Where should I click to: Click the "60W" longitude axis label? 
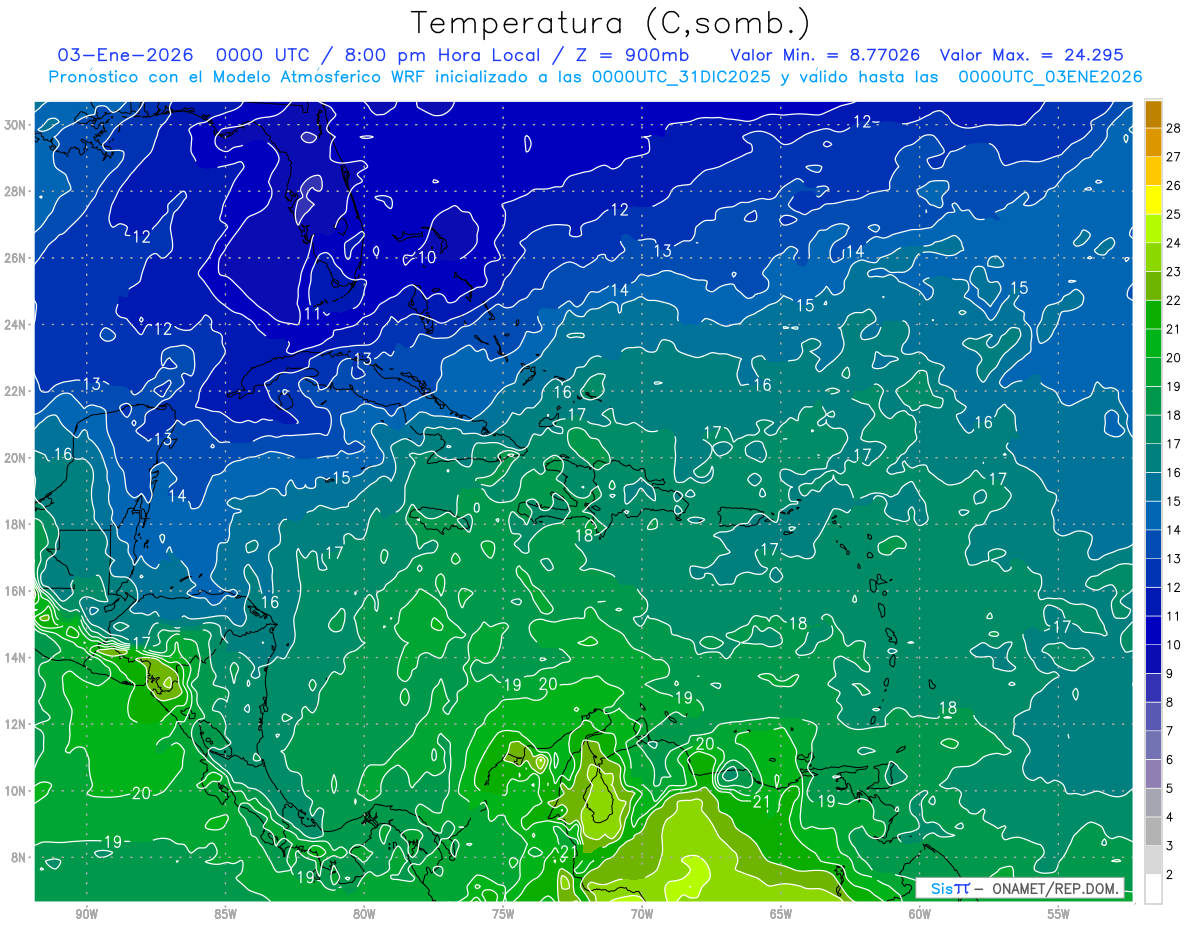point(920,914)
